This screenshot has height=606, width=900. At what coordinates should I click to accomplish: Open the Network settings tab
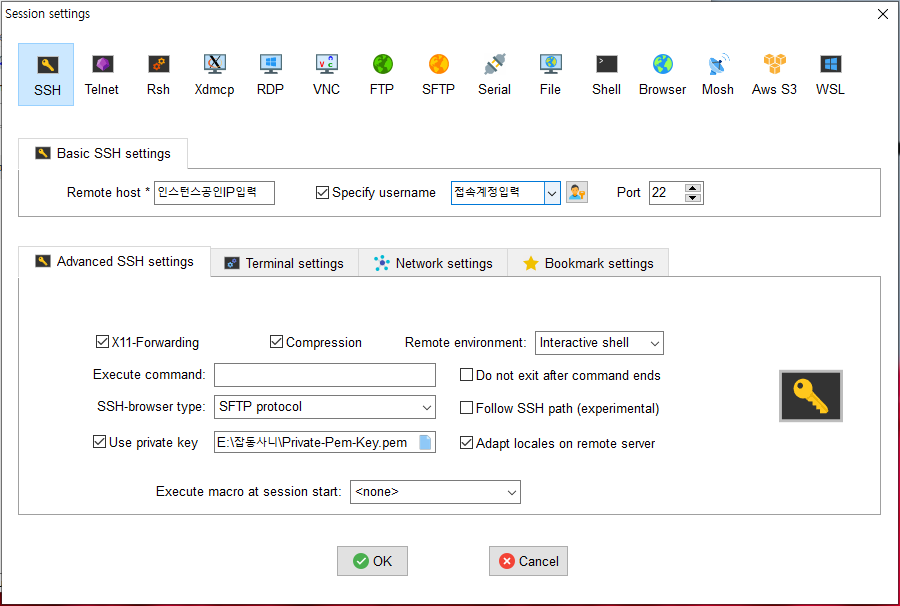(433, 263)
